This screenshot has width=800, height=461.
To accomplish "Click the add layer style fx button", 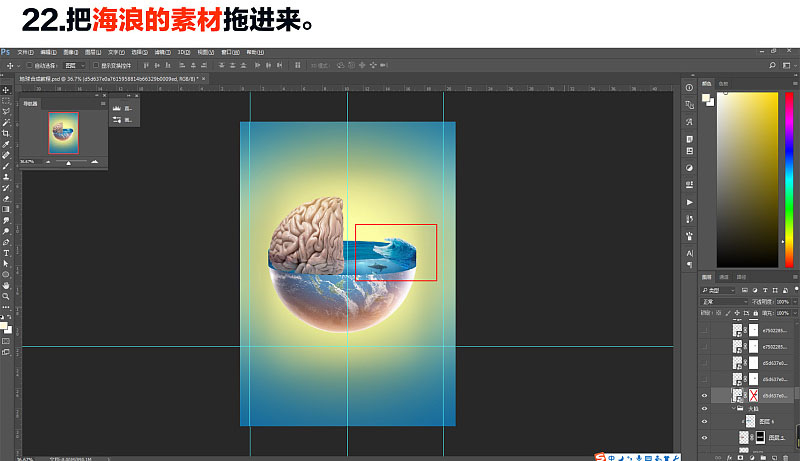I will click(729, 457).
